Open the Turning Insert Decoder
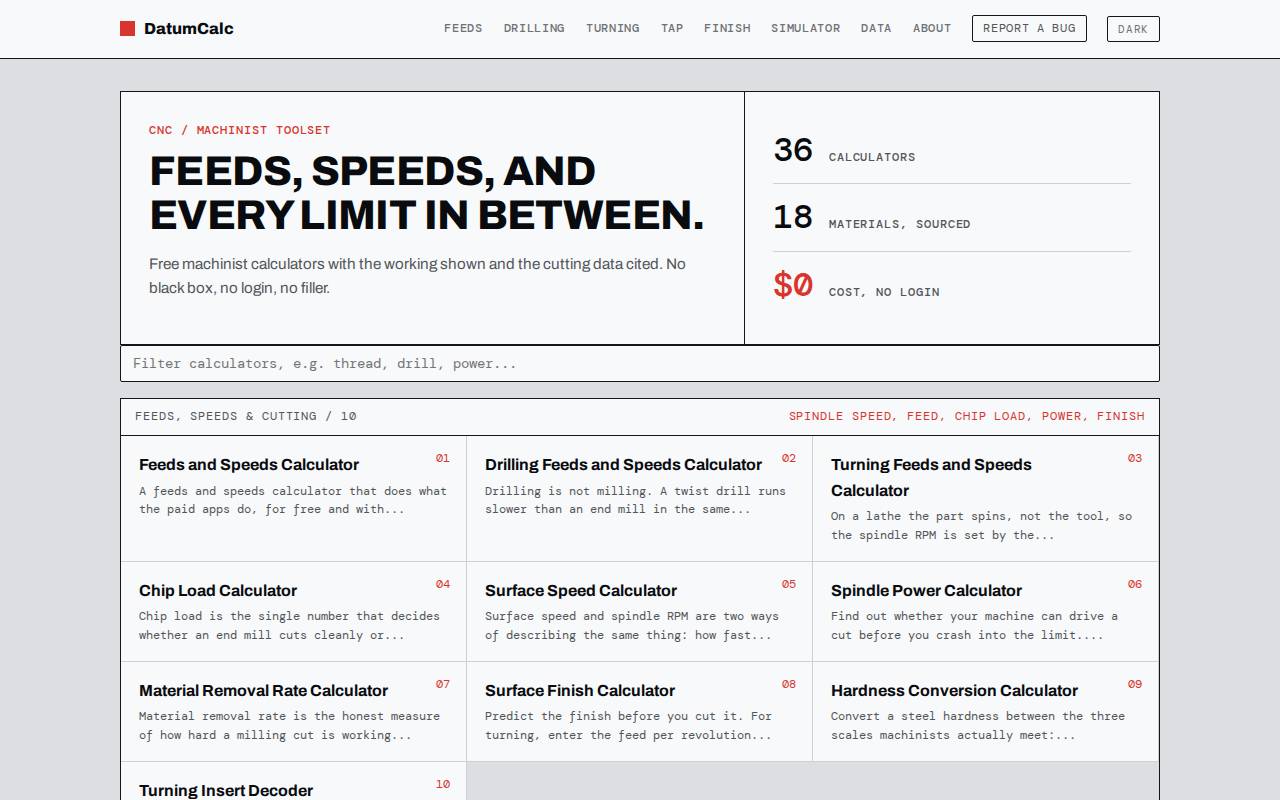The width and height of the screenshot is (1280, 800). [294, 781]
